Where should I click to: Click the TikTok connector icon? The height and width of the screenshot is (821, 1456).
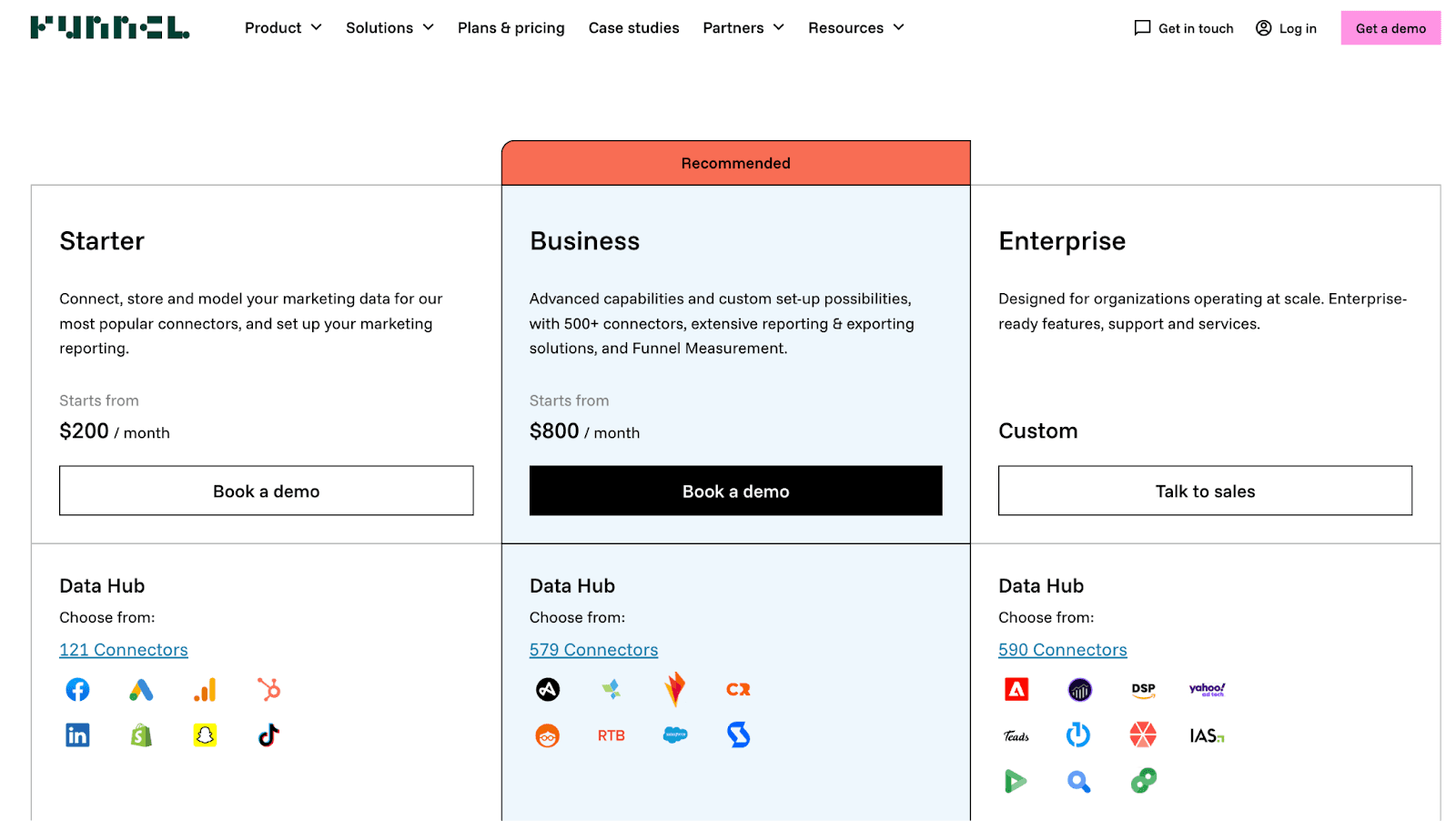coord(268,735)
